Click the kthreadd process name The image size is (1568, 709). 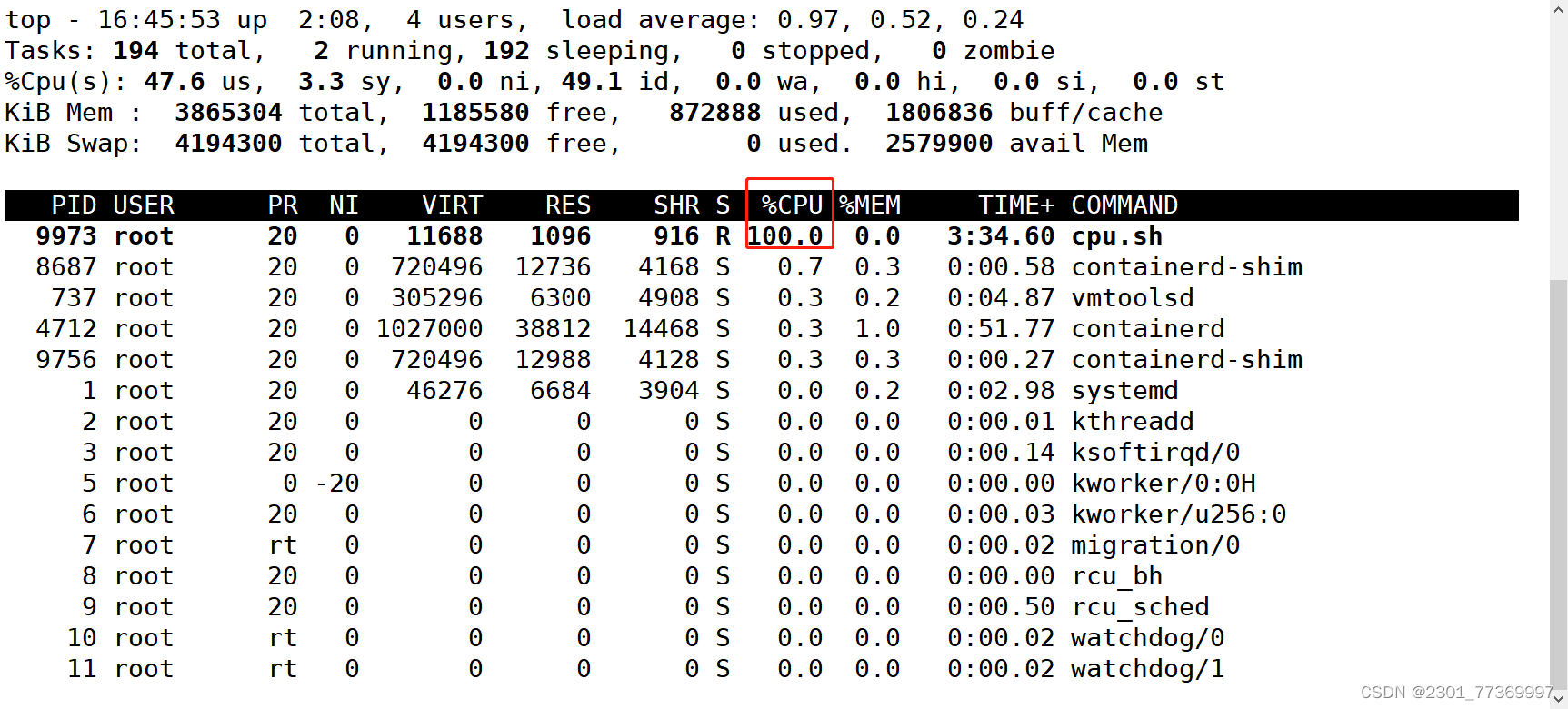(1132, 422)
